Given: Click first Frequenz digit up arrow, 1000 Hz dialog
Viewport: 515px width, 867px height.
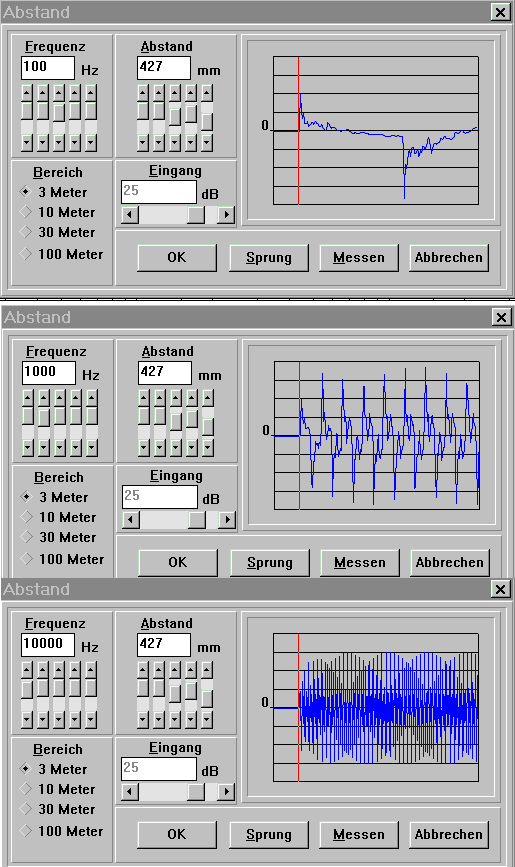Looking at the screenshot, I should (x=28, y=398).
